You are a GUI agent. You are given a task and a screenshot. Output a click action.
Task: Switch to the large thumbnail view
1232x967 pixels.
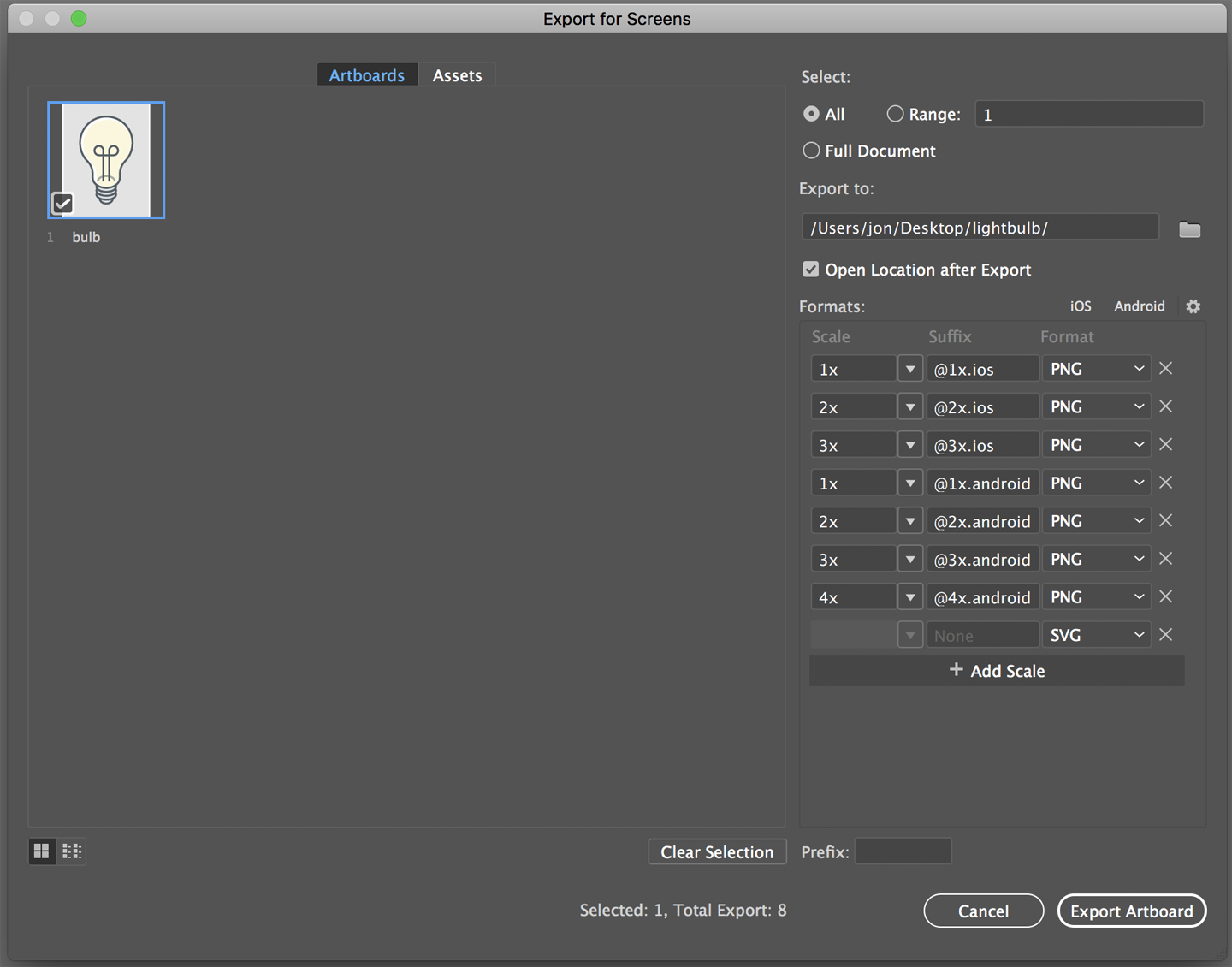[41, 851]
